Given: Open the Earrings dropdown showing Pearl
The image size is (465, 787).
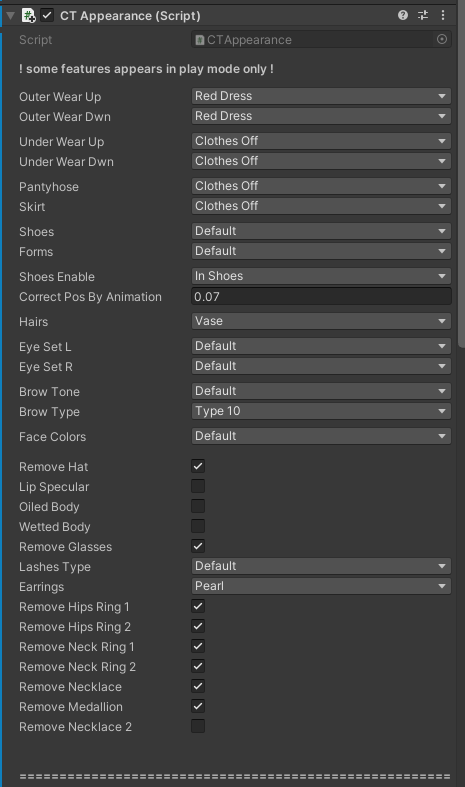Looking at the screenshot, I should click(321, 586).
